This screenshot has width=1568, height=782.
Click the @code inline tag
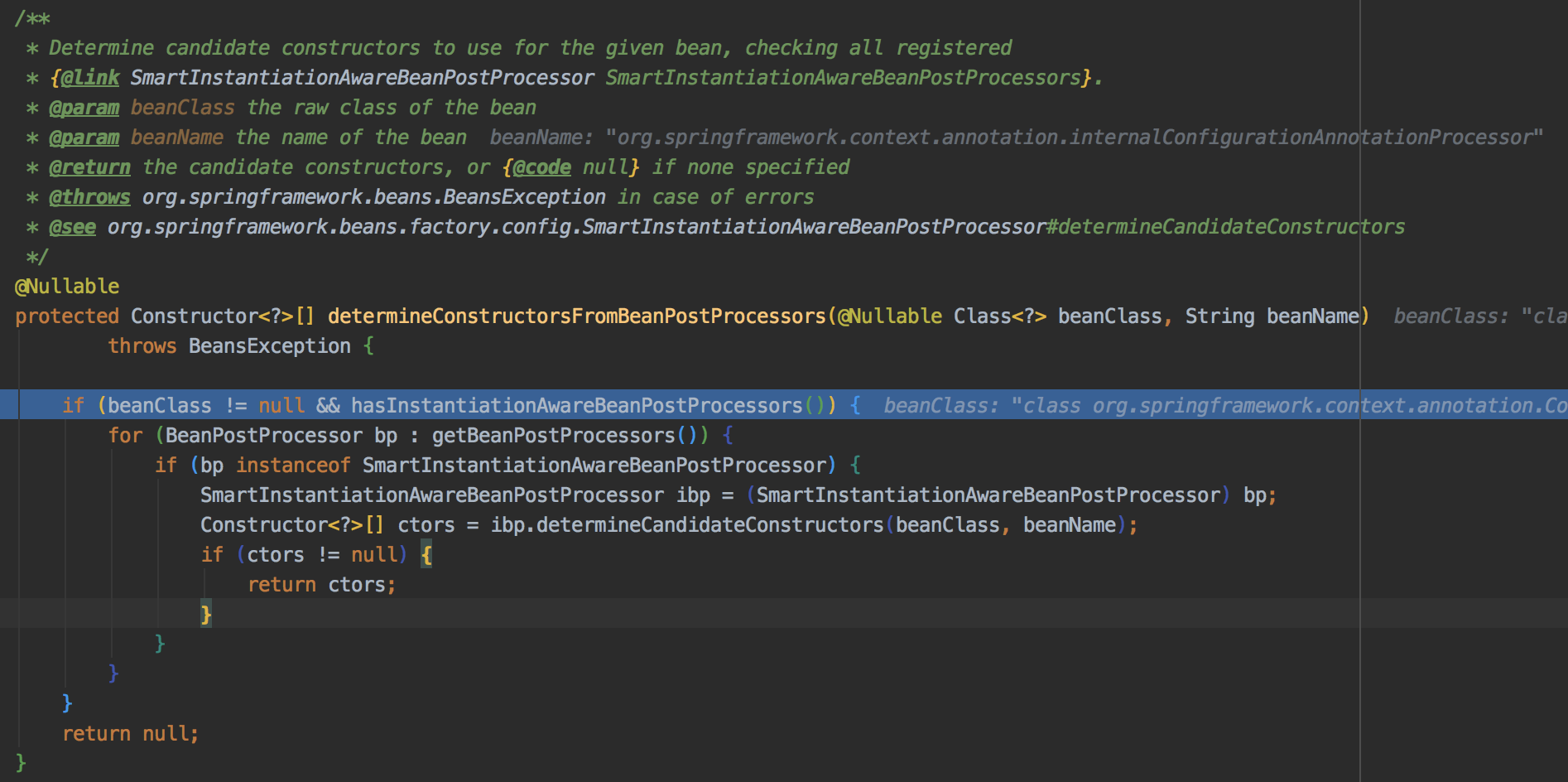coord(542,167)
